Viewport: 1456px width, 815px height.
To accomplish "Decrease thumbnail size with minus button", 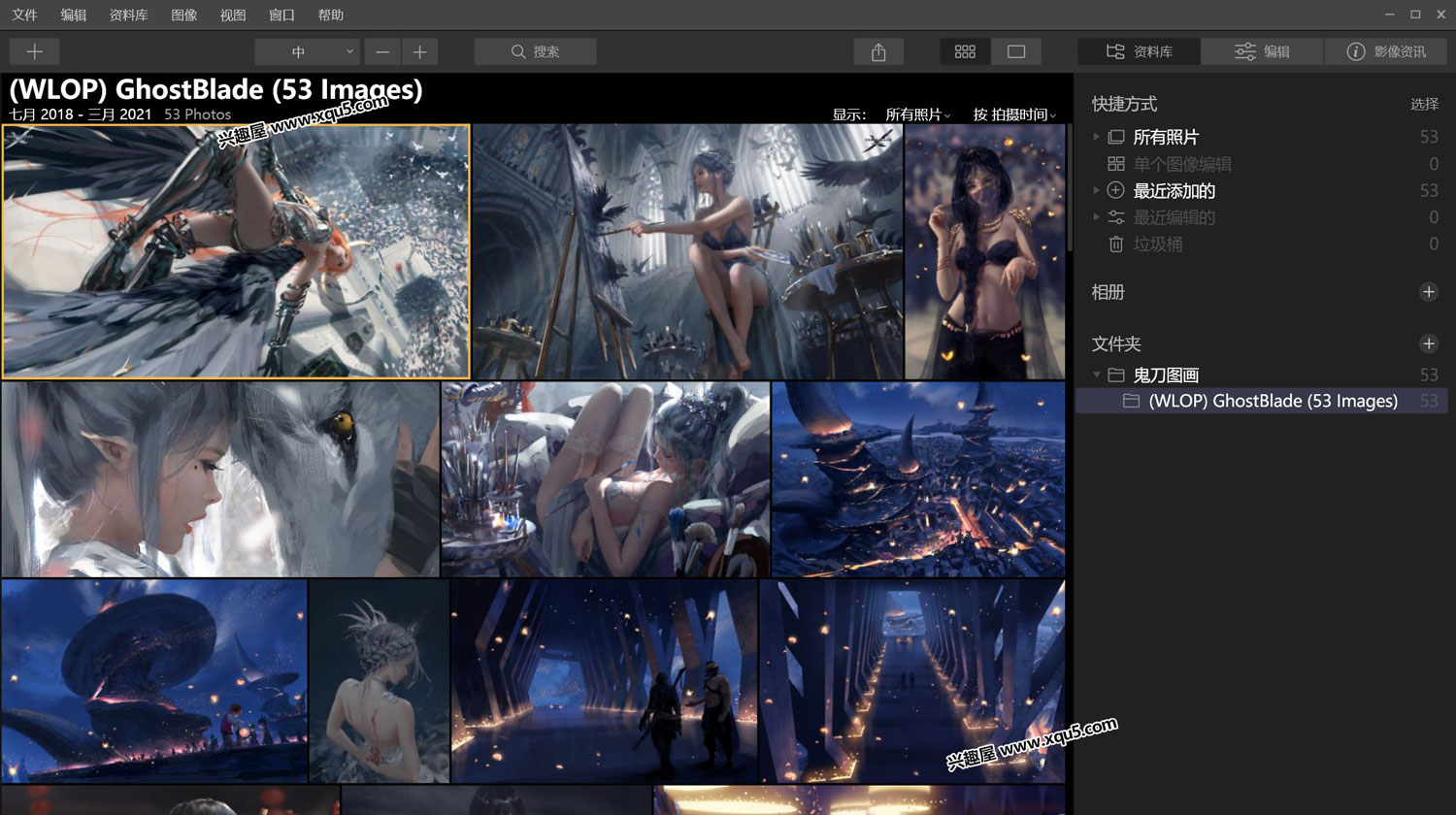I will [382, 51].
